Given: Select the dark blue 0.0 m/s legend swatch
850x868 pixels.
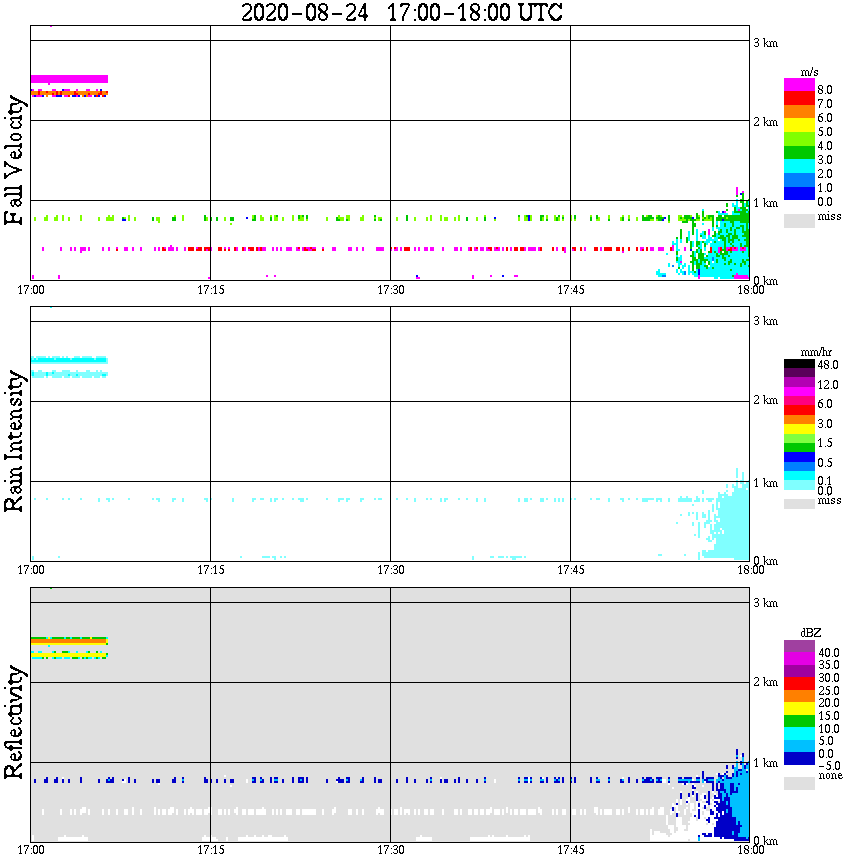Looking at the screenshot, I should [799, 194].
